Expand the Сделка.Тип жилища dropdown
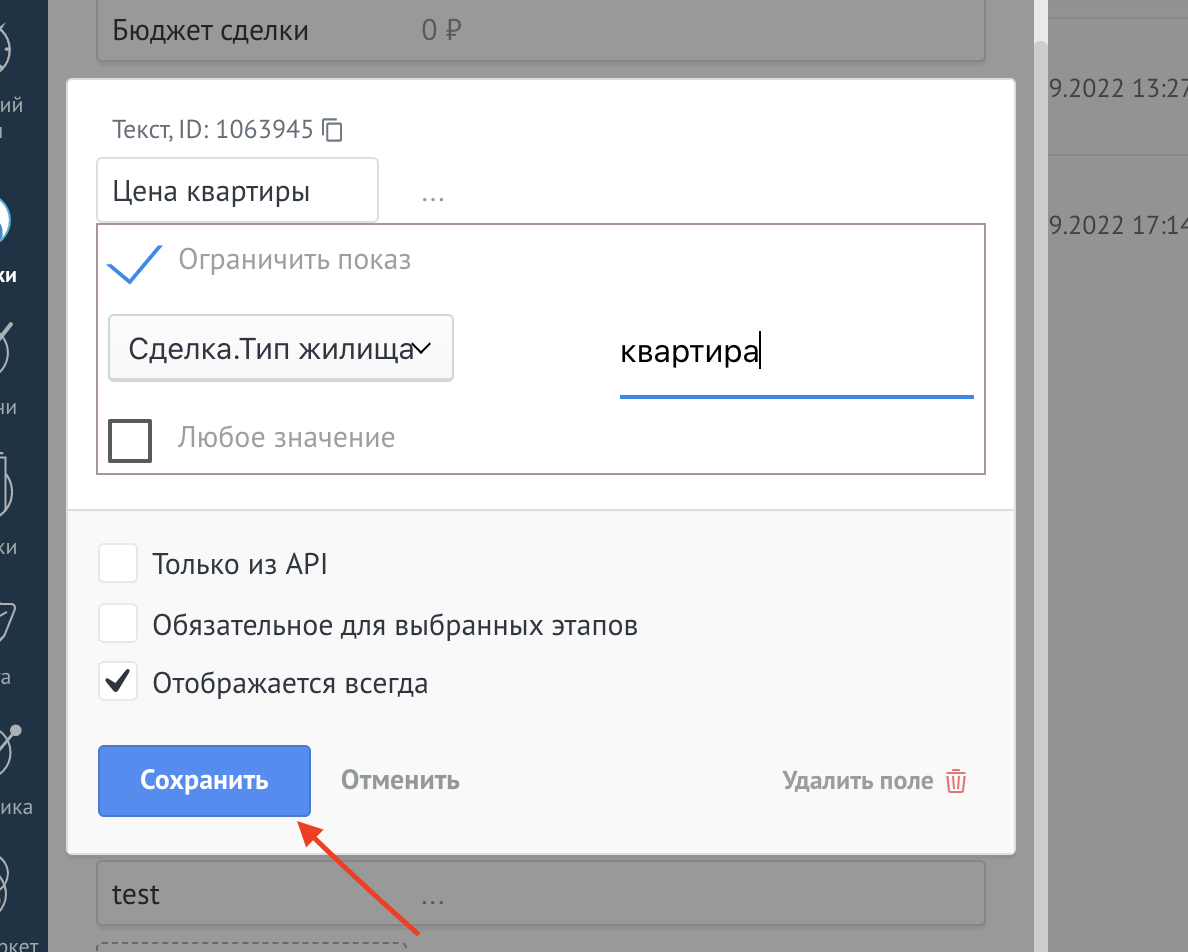 coord(280,349)
